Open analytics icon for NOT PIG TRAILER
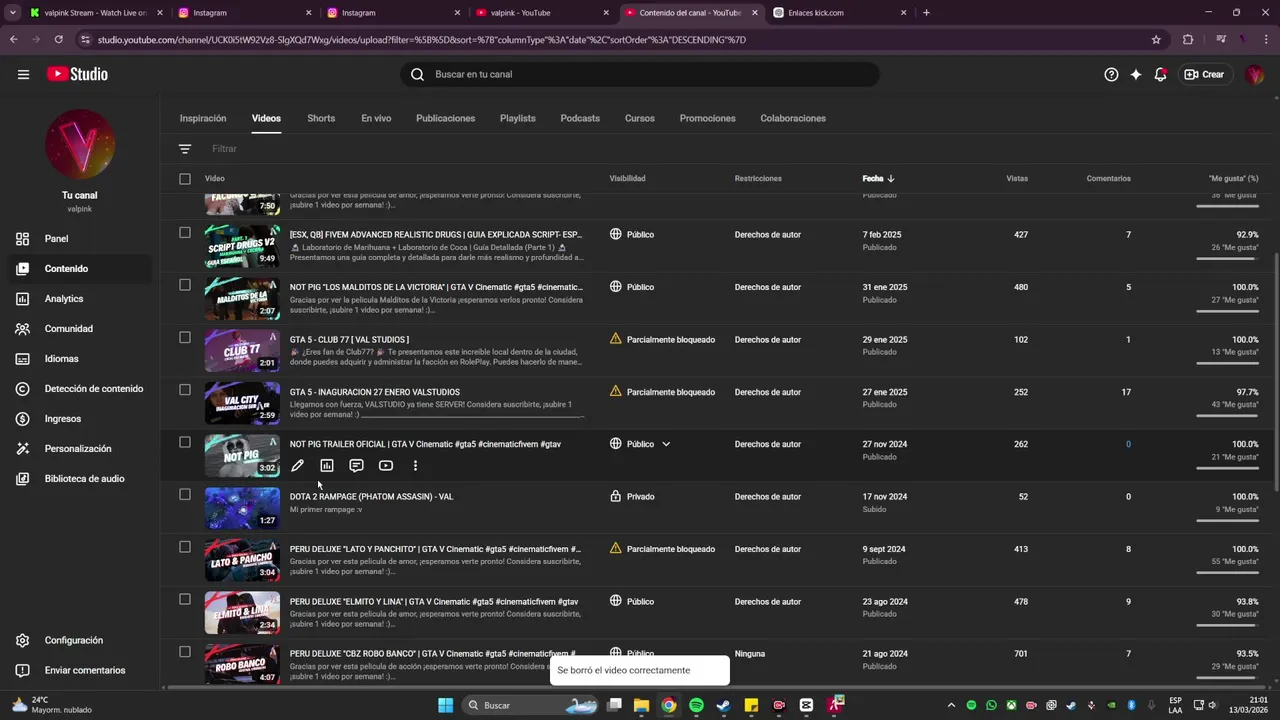1280x720 pixels. (327, 466)
